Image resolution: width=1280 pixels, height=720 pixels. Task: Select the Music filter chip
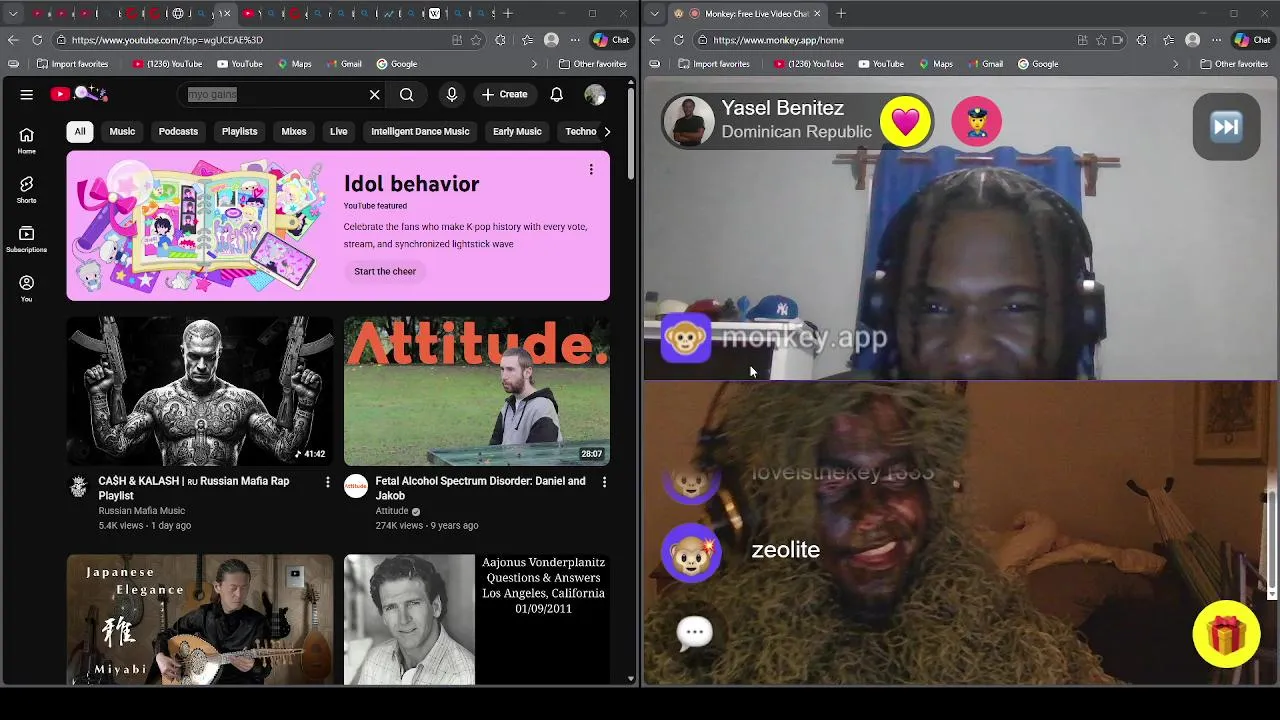(x=122, y=131)
